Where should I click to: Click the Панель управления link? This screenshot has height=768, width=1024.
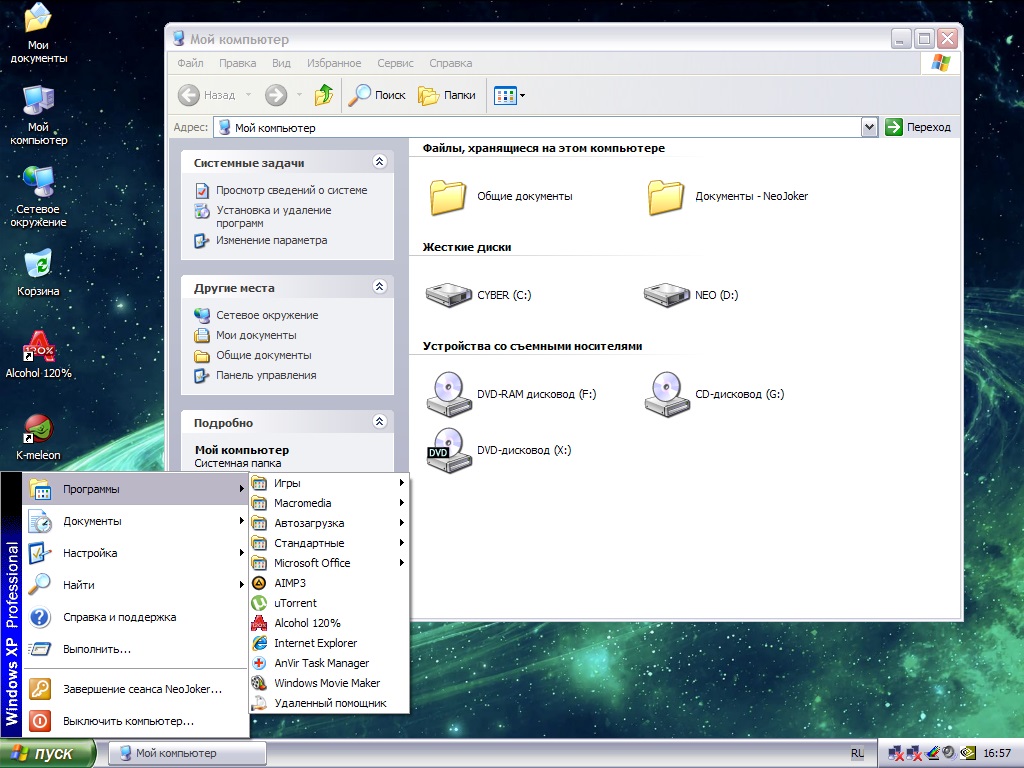point(266,375)
